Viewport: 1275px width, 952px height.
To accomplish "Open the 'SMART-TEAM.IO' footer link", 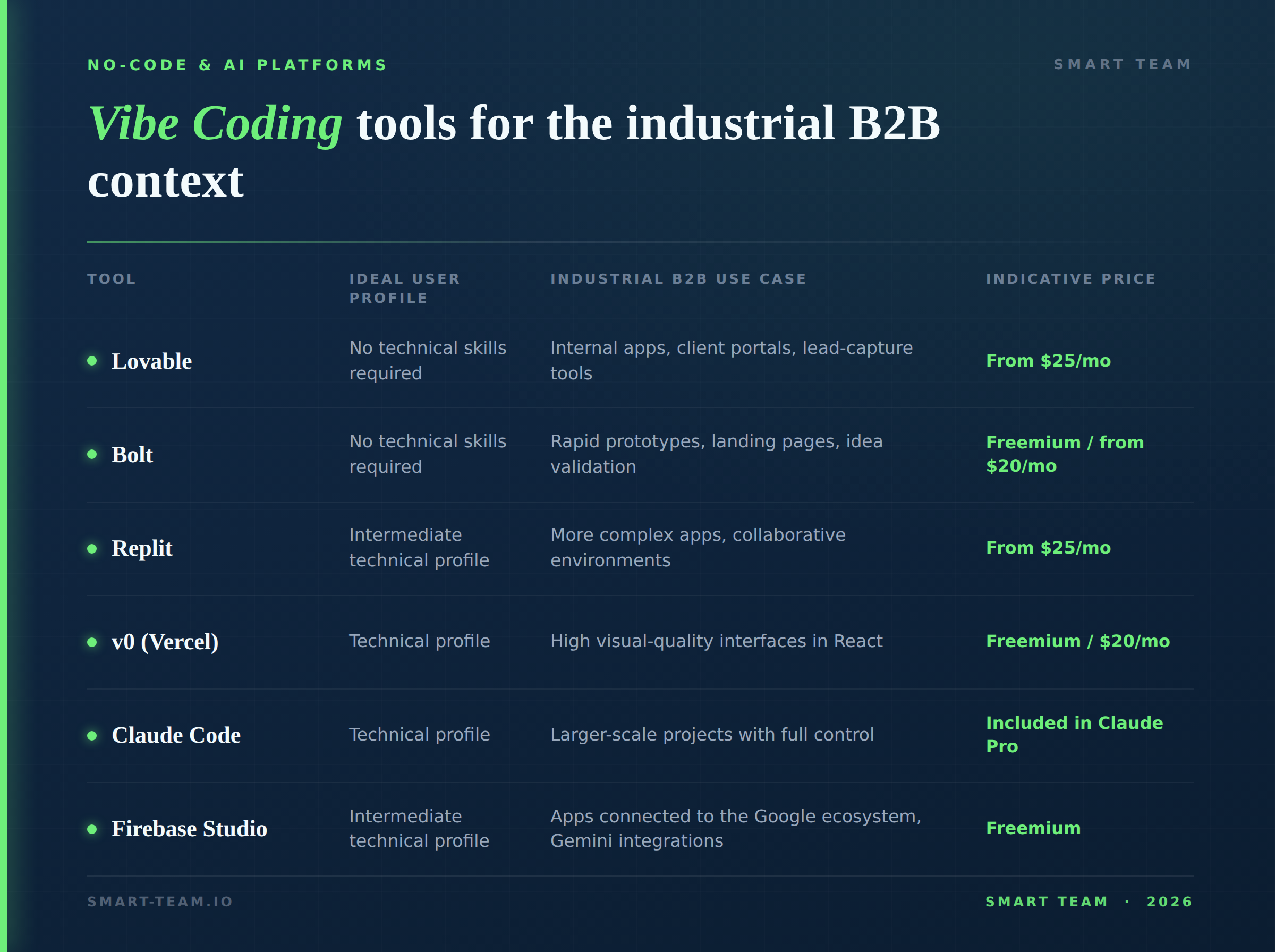I will coord(160,902).
